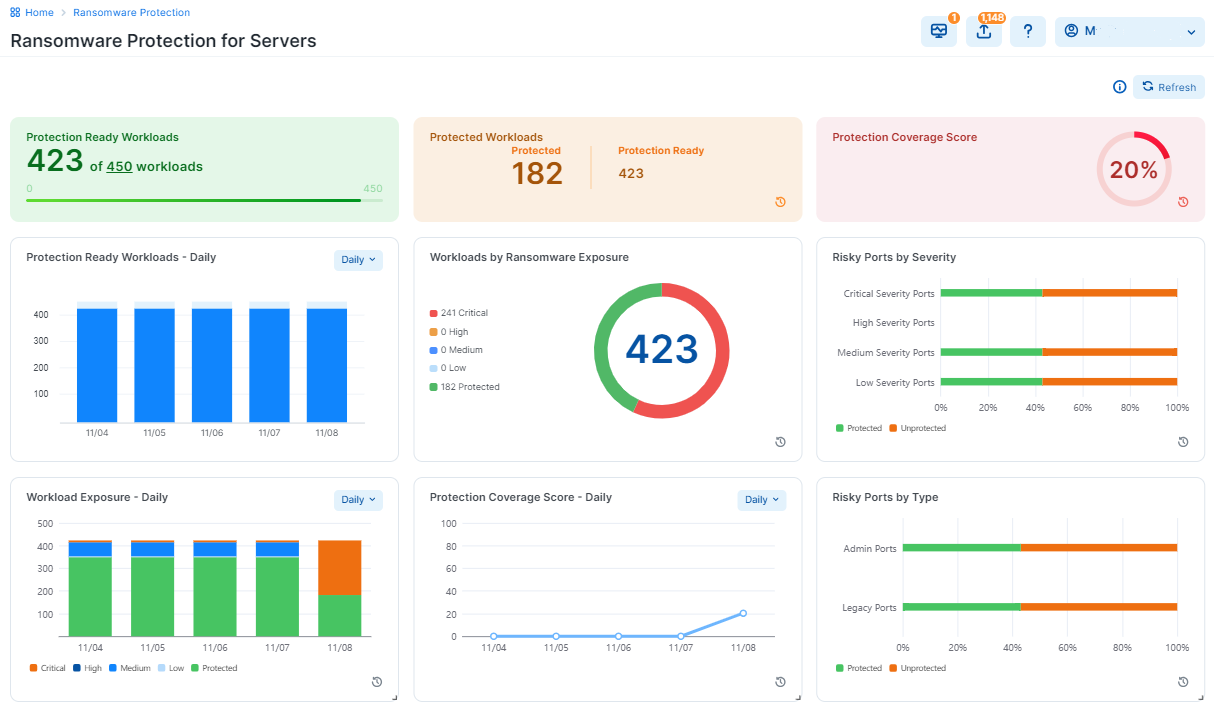Click history icon in Risky Ports by Severity
The height and width of the screenshot is (727, 1214).
click(1183, 442)
